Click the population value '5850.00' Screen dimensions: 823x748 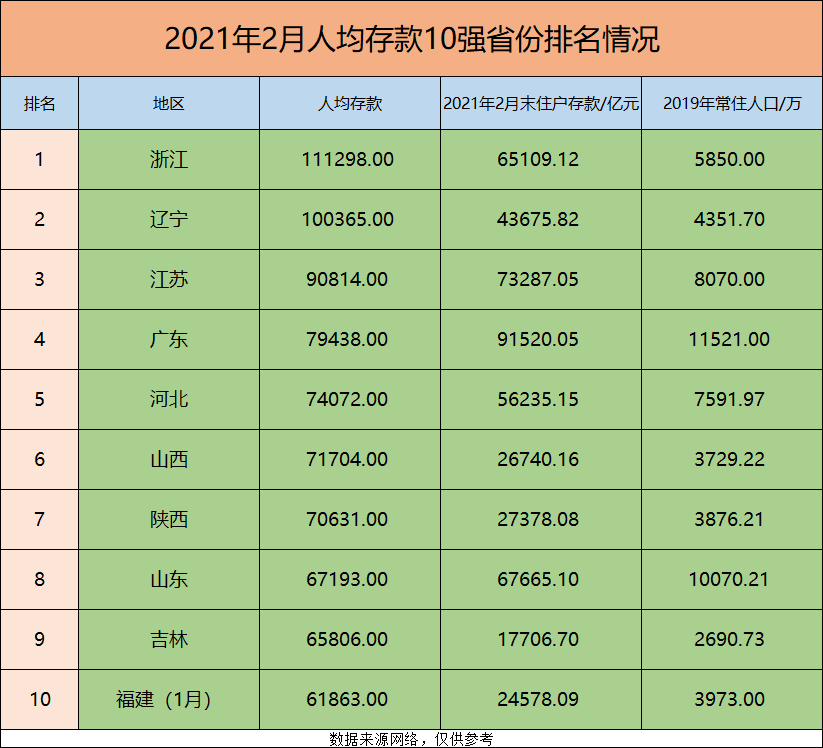[730, 160]
